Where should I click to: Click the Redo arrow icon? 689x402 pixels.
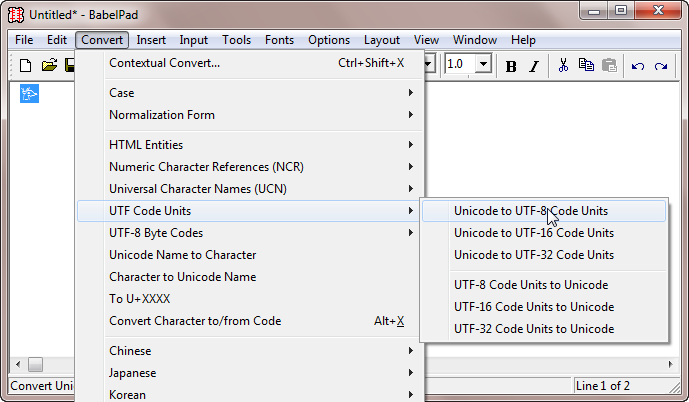point(660,66)
